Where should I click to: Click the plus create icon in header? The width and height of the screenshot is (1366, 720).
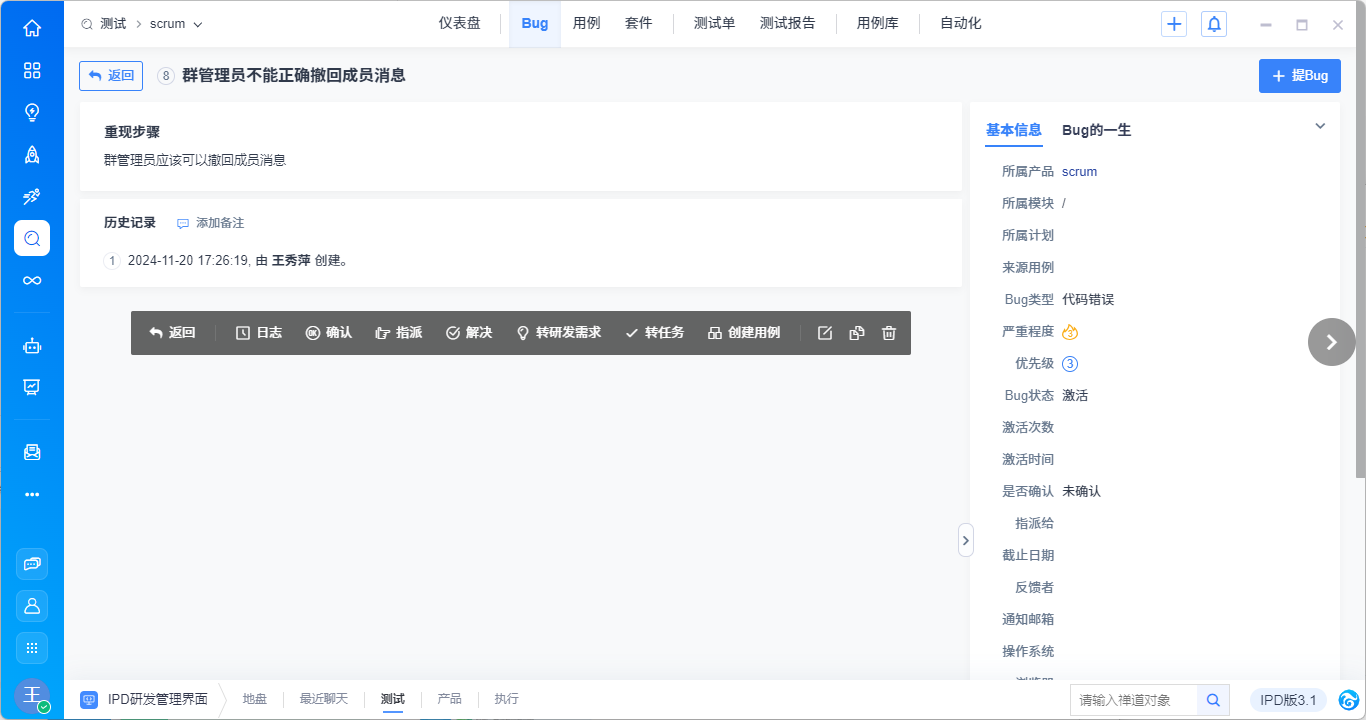tap(1174, 24)
